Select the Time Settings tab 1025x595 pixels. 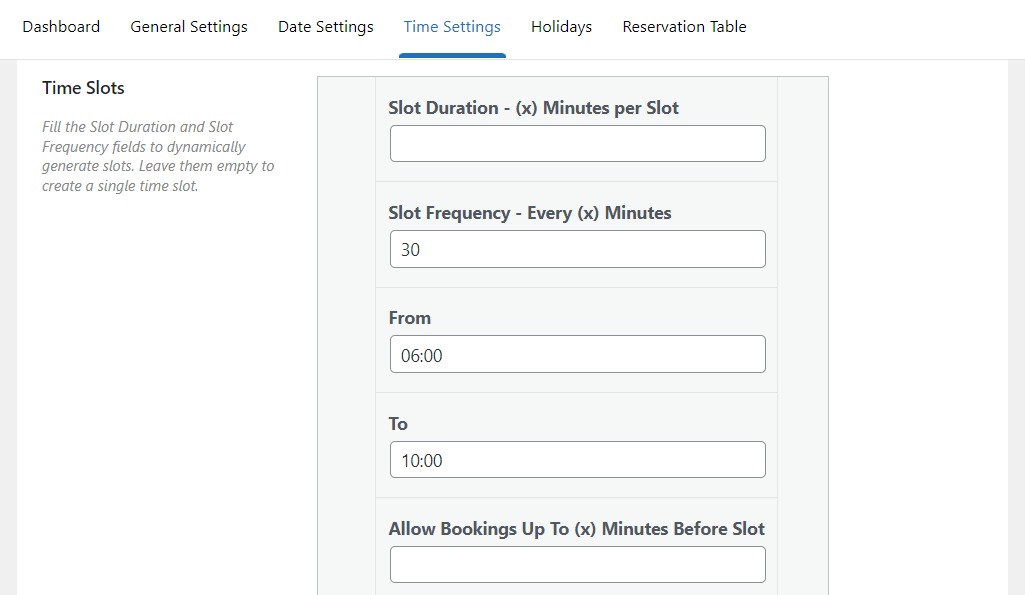(452, 27)
